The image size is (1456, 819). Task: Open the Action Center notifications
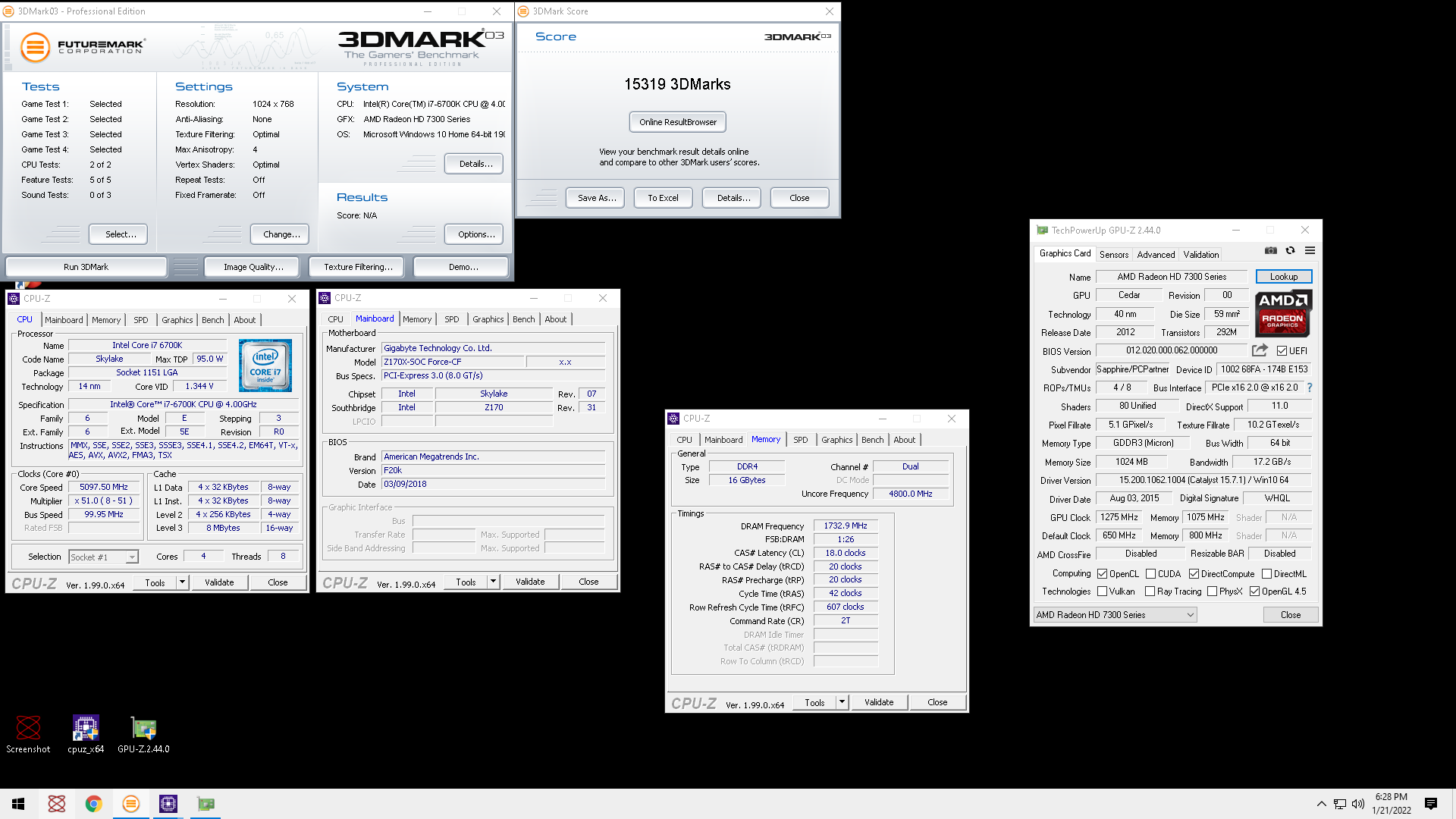click(1431, 804)
